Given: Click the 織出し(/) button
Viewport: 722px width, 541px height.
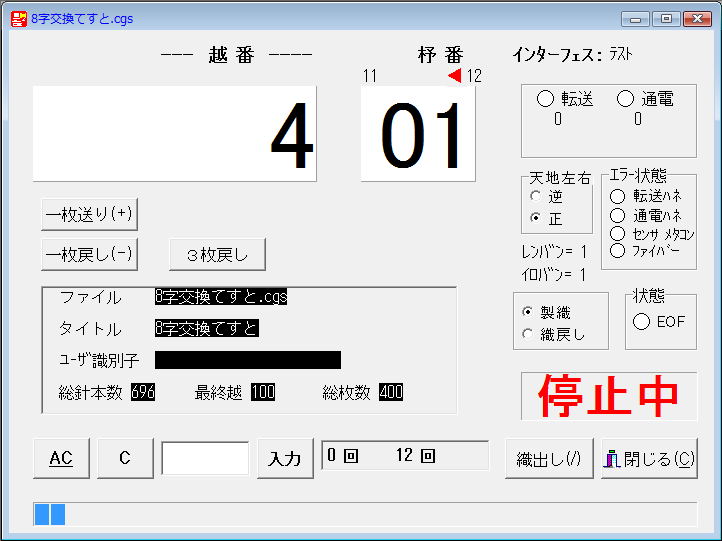Looking at the screenshot, I should 549,459.
